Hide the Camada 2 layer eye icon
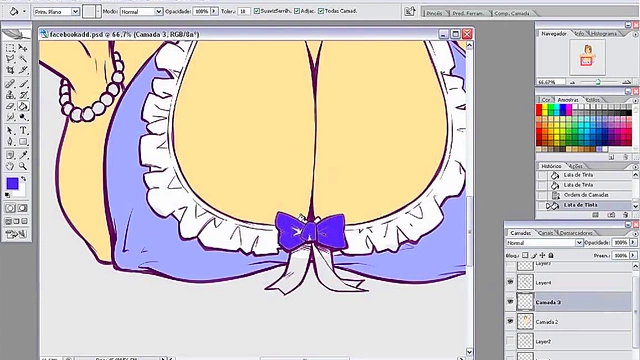 [510, 321]
